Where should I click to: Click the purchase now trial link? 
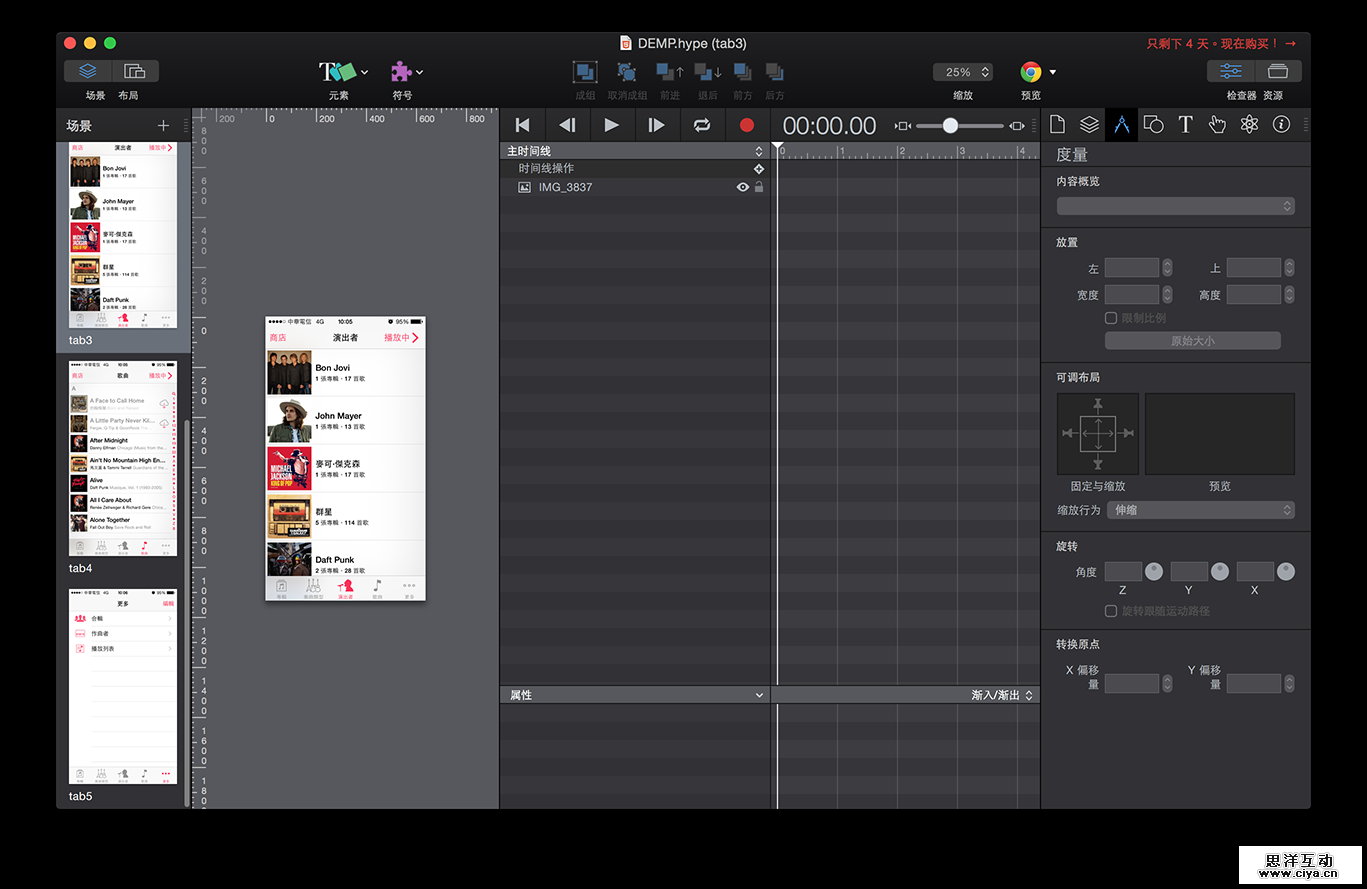(x=1221, y=44)
